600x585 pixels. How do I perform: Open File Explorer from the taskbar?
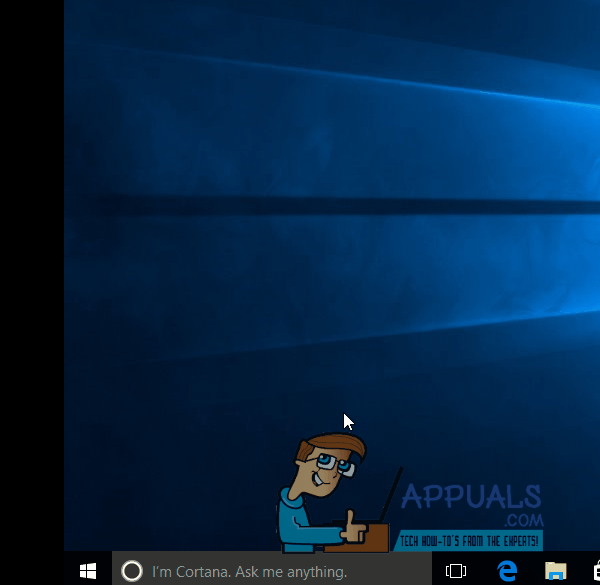point(556,571)
